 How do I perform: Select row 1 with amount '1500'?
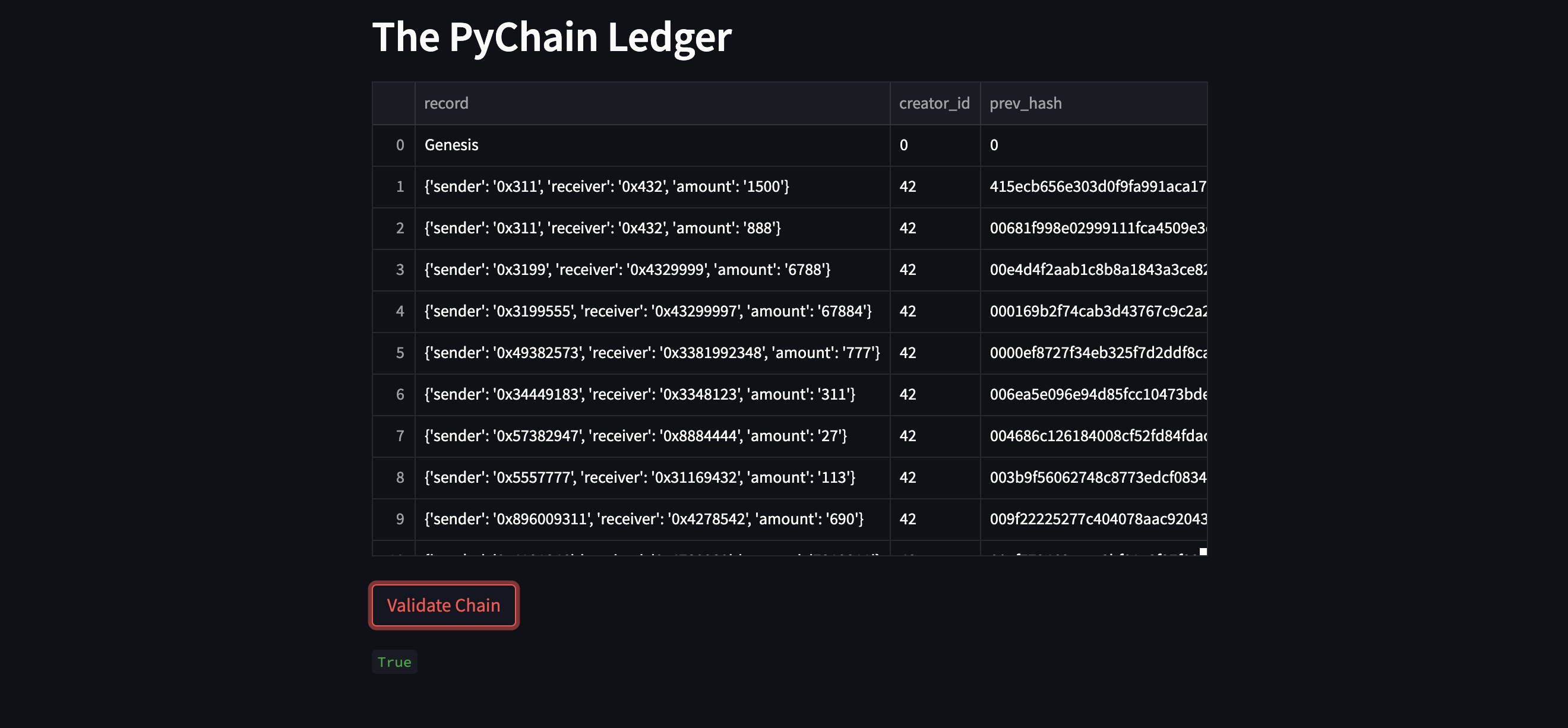pyautogui.click(x=607, y=186)
